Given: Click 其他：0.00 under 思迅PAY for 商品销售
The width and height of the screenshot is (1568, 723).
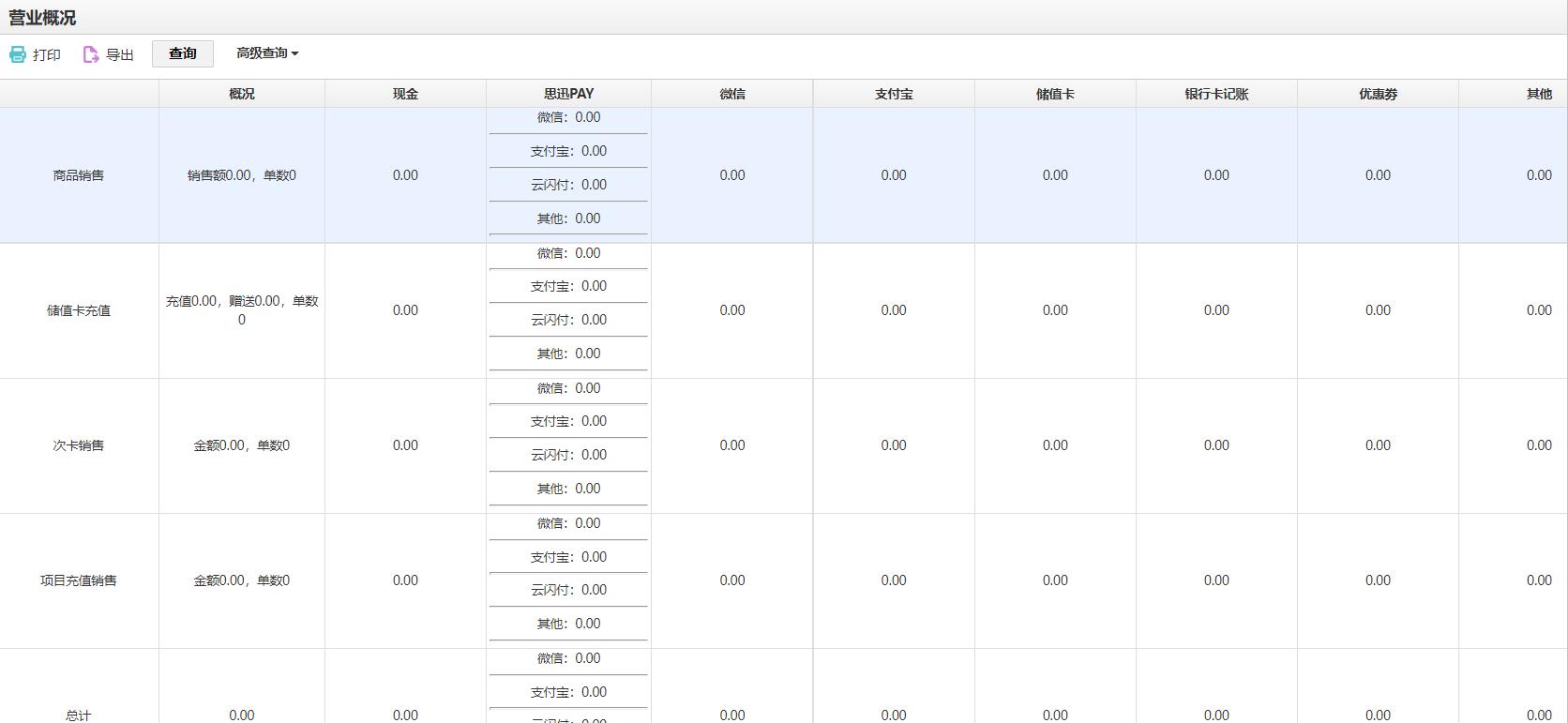Looking at the screenshot, I should click(568, 218).
